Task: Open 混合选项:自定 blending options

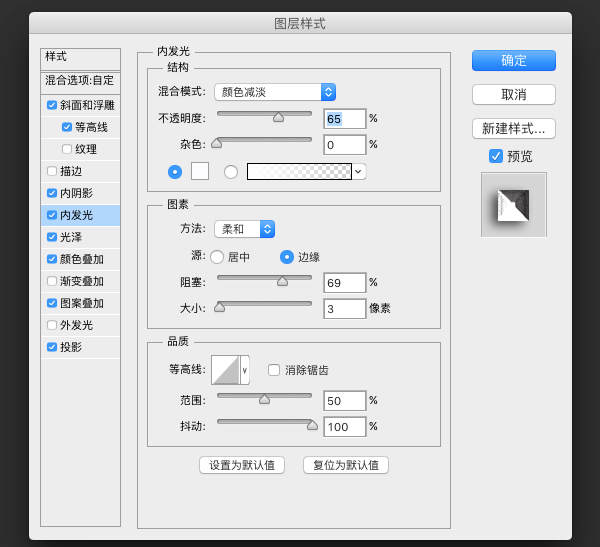Action: click(80, 80)
